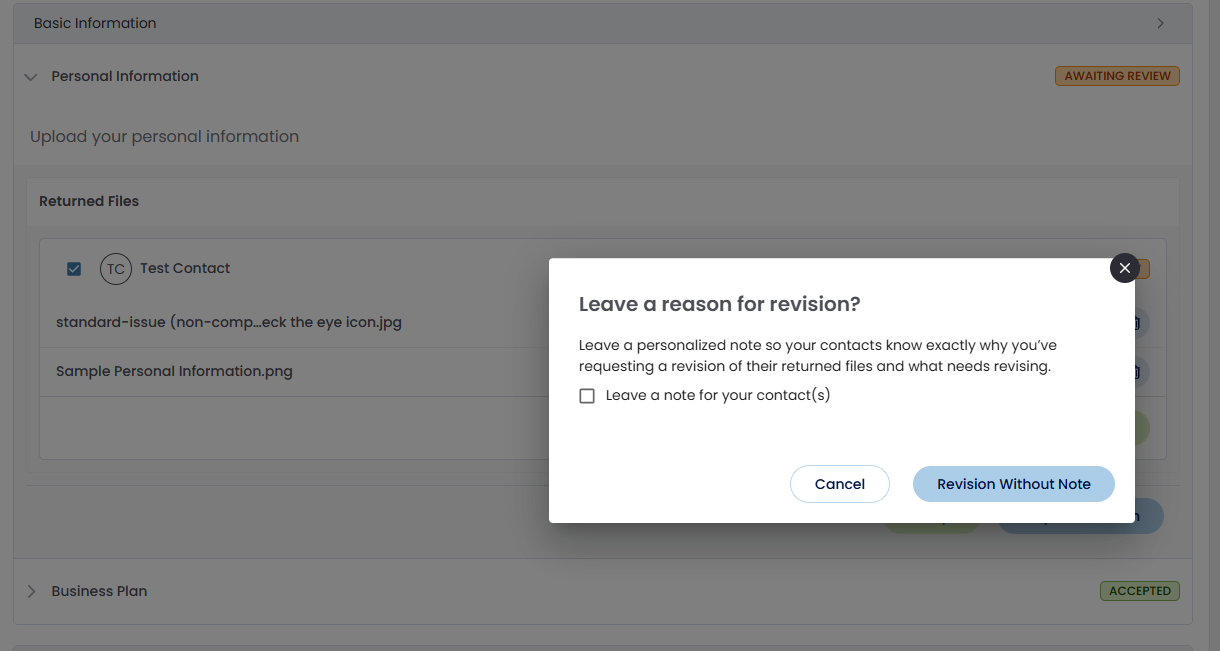
Task: Click the dialog title about revision reason
Action: (x=719, y=304)
